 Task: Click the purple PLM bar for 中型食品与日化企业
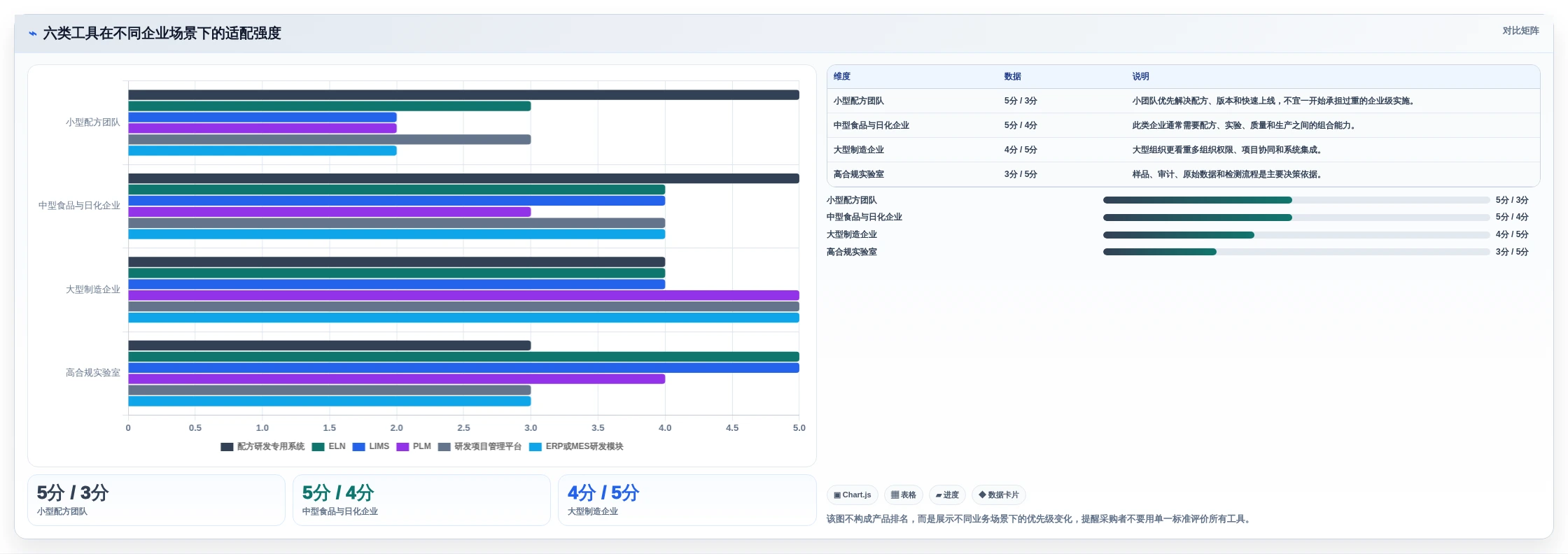tap(329, 212)
